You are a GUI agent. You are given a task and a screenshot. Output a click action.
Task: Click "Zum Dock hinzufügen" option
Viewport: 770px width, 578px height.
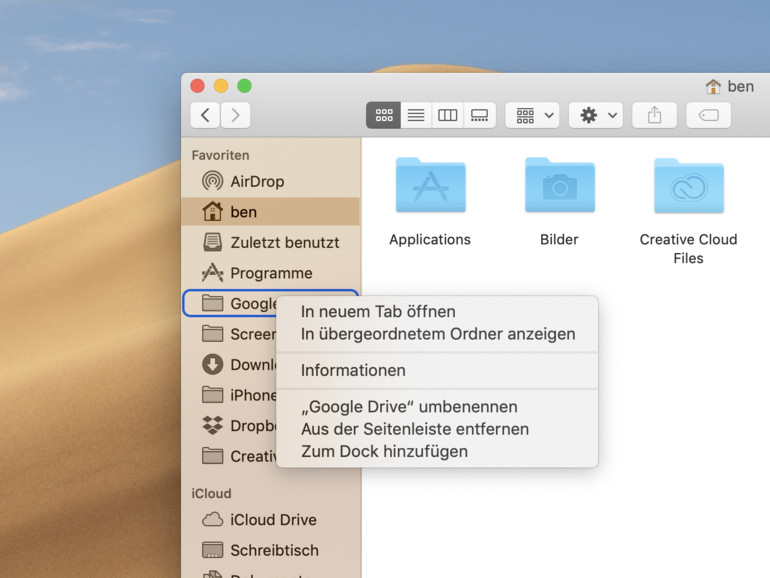pos(384,451)
